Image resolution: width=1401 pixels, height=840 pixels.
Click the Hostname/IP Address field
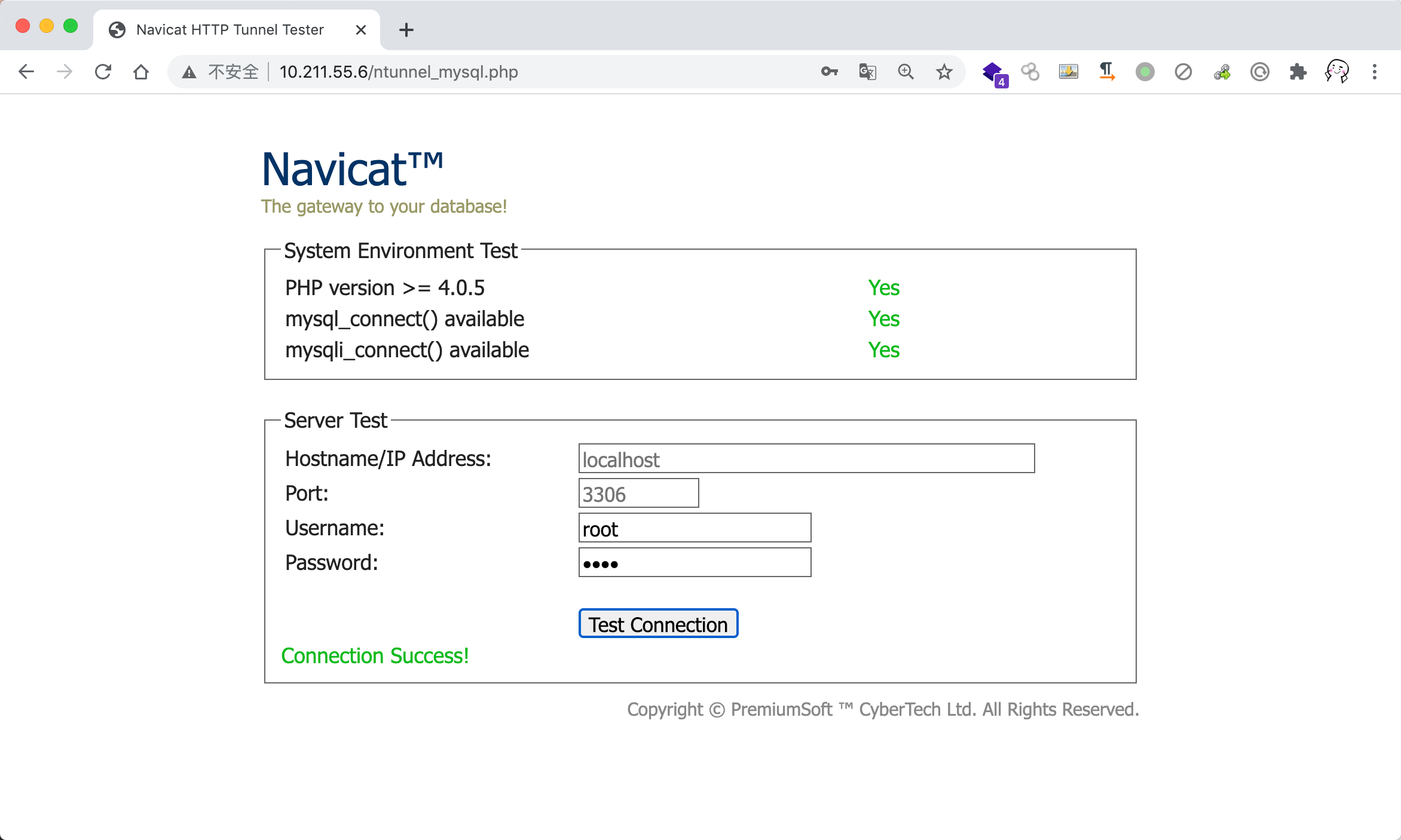coord(806,459)
